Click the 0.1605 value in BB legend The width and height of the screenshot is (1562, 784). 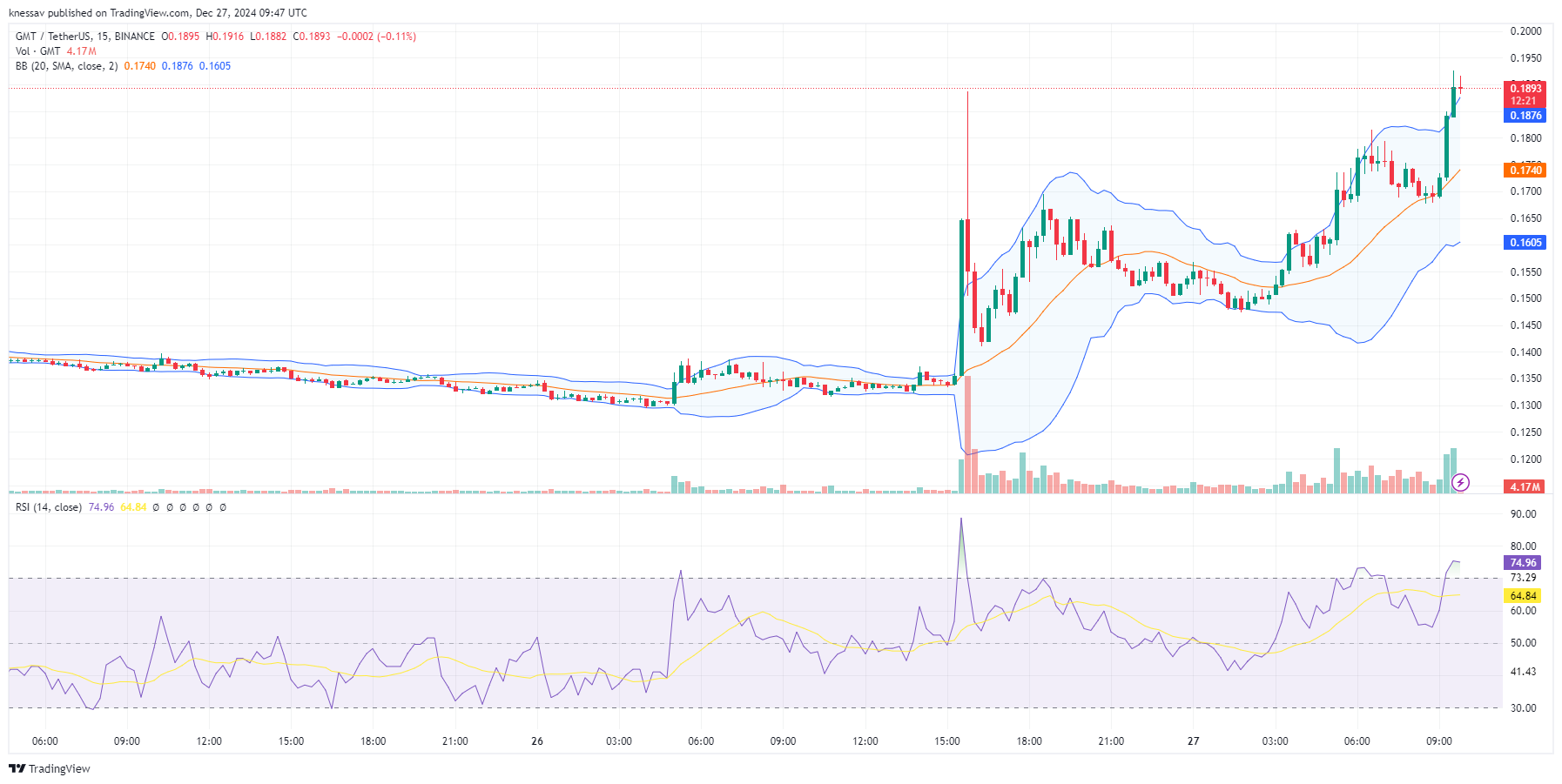(215, 66)
